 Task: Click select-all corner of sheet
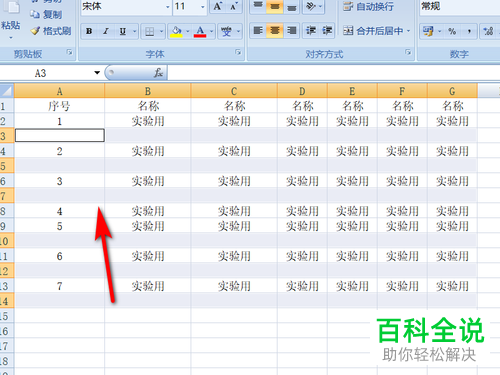point(7,91)
